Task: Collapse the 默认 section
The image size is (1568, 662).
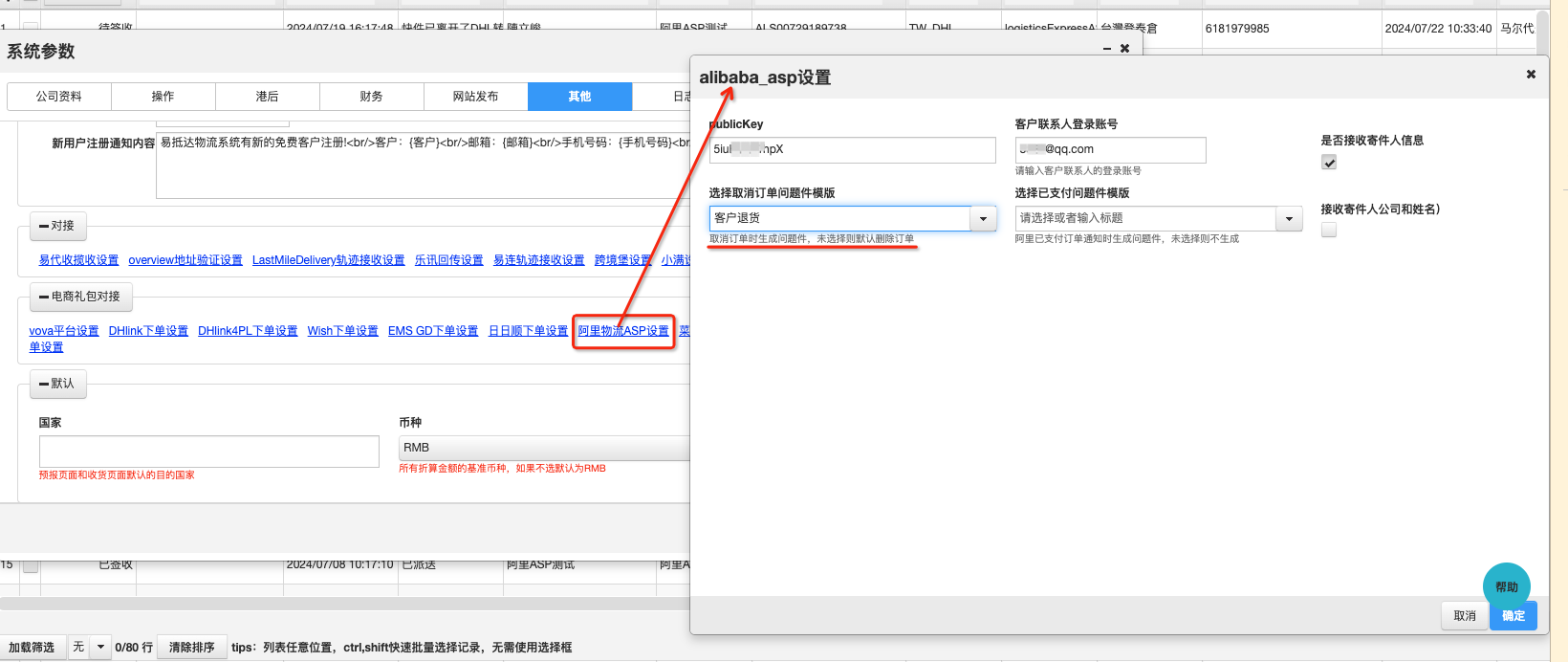Action: pyautogui.click(x=56, y=383)
